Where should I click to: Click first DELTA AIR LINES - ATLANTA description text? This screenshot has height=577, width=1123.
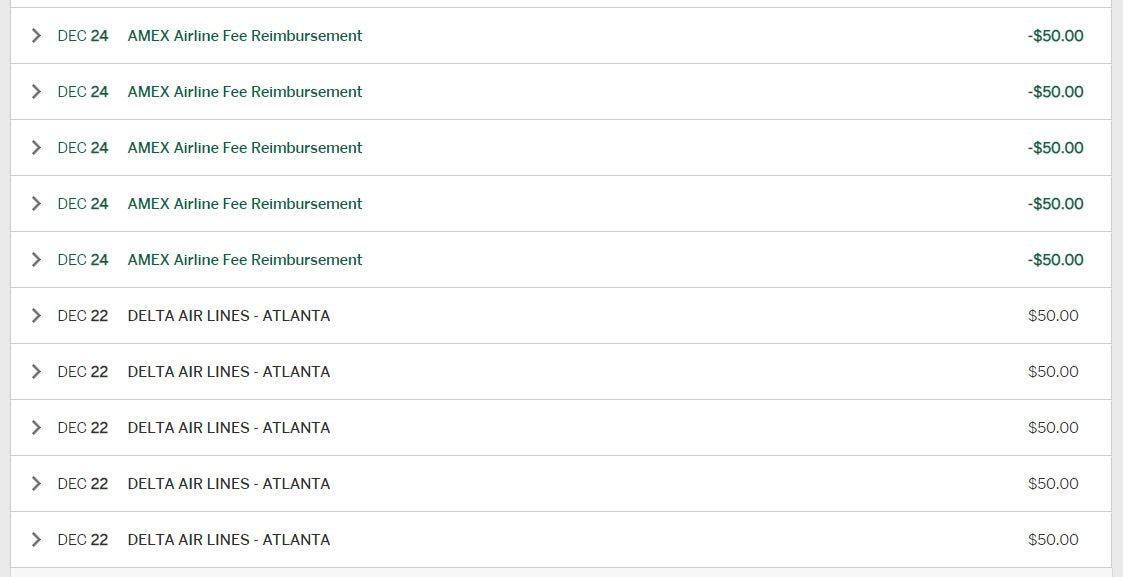coord(228,316)
